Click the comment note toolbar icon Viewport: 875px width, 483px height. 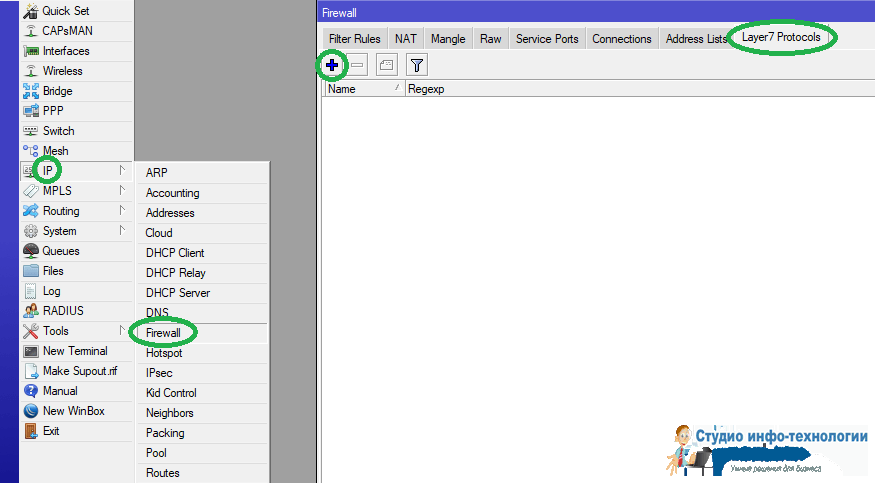[386, 65]
